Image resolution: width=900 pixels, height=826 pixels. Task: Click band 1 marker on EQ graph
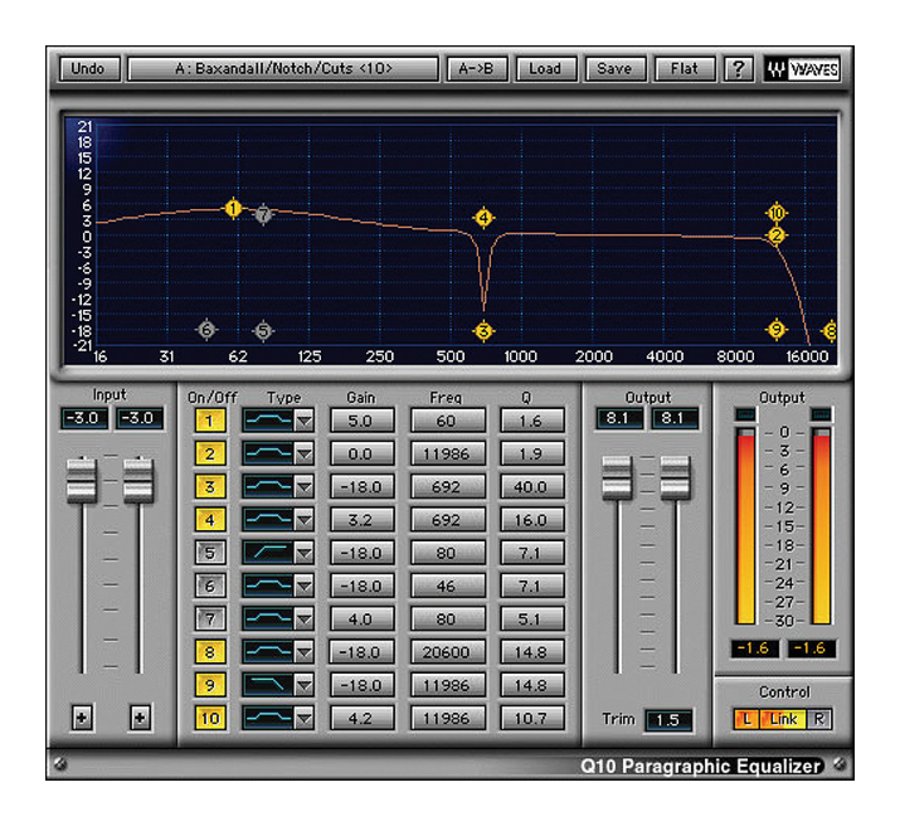pyautogui.click(x=233, y=208)
